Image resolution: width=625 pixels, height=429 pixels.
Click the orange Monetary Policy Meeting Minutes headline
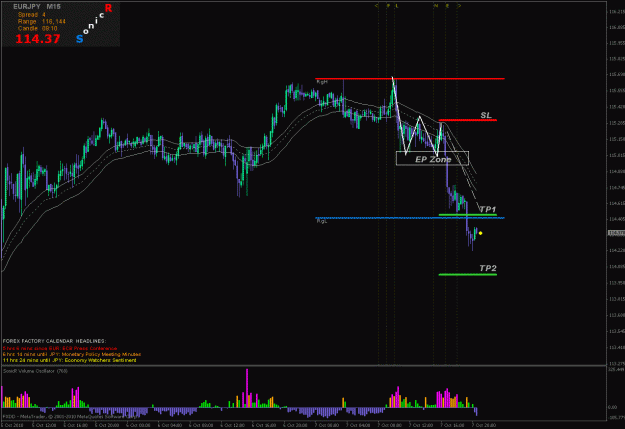point(72,354)
